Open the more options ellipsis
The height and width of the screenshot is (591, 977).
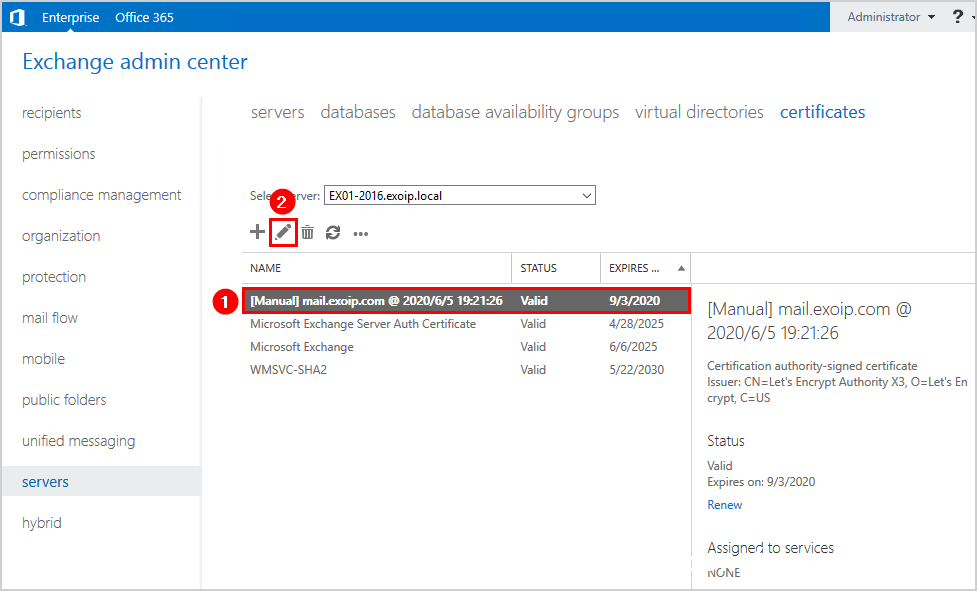pyautogui.click(x=361, y=234)
